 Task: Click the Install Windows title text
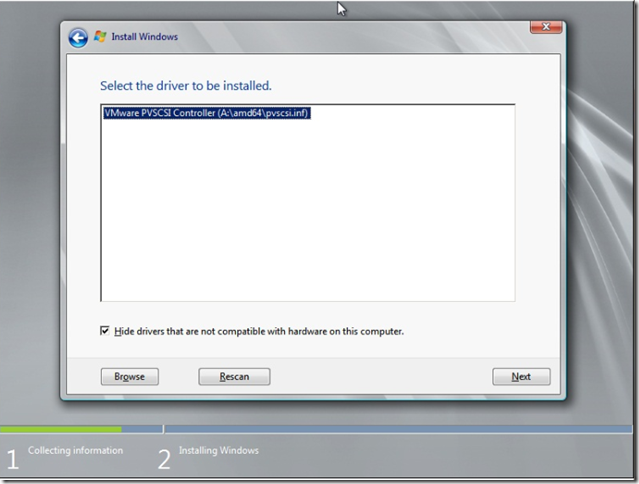click(x=145, y=37)
